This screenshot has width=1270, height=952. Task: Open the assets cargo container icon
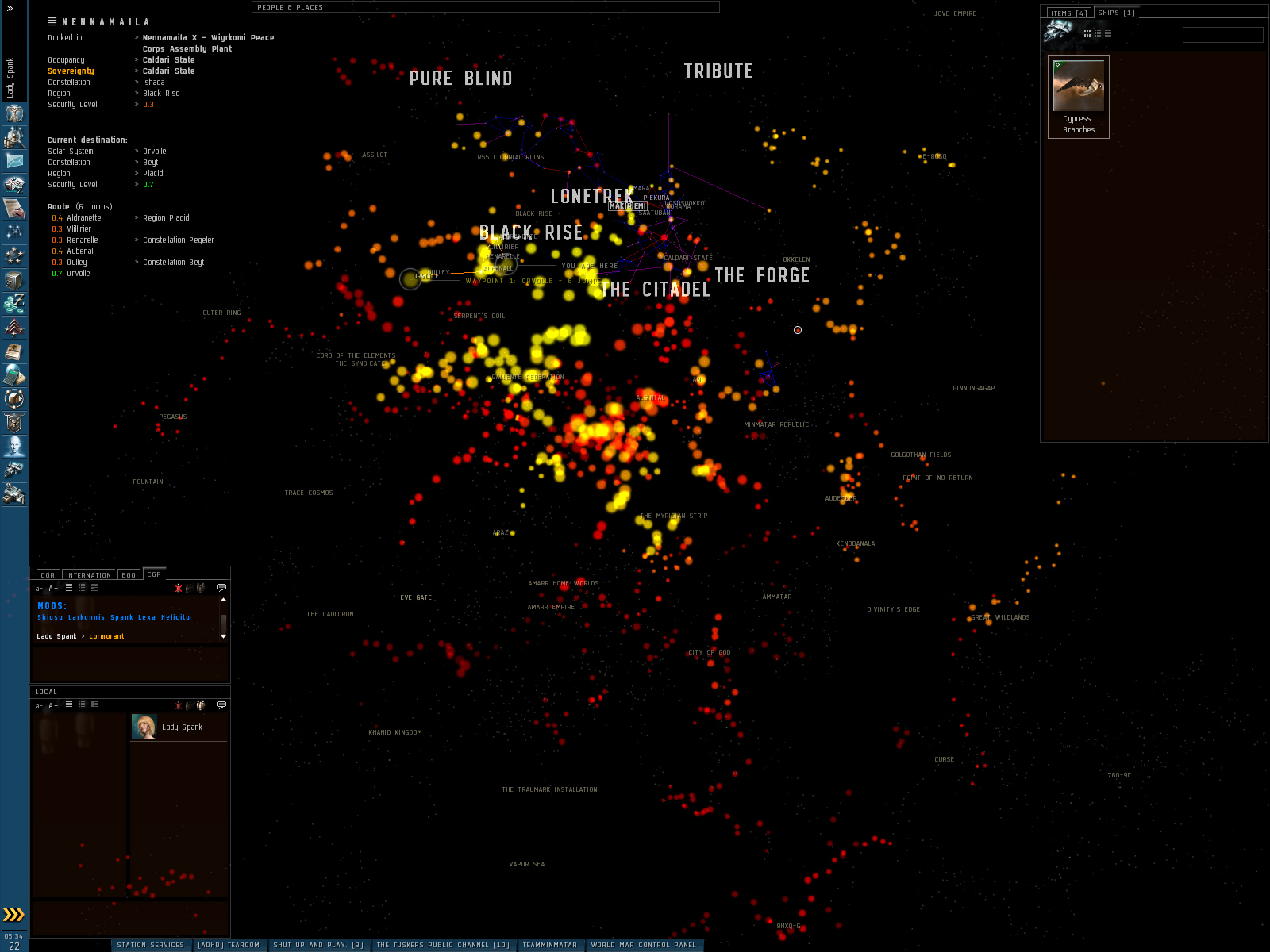tap(14, 280)
